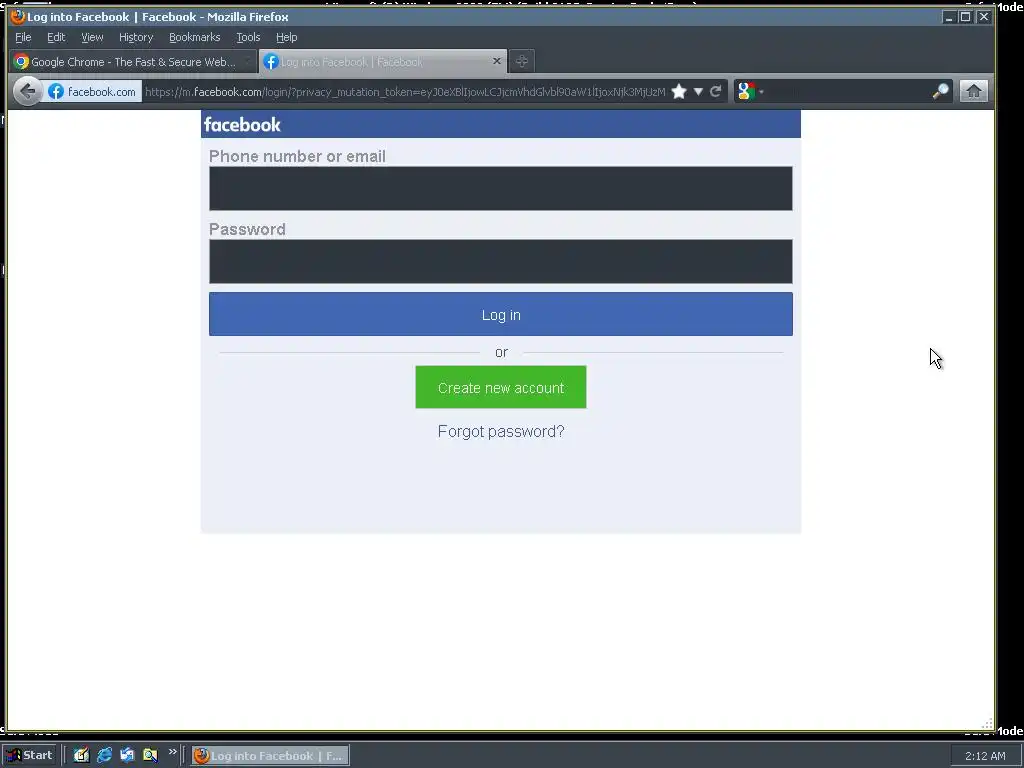Minimize the Firefox window
Viewport: 1024px width, 768px height.
tap(950, 17)
